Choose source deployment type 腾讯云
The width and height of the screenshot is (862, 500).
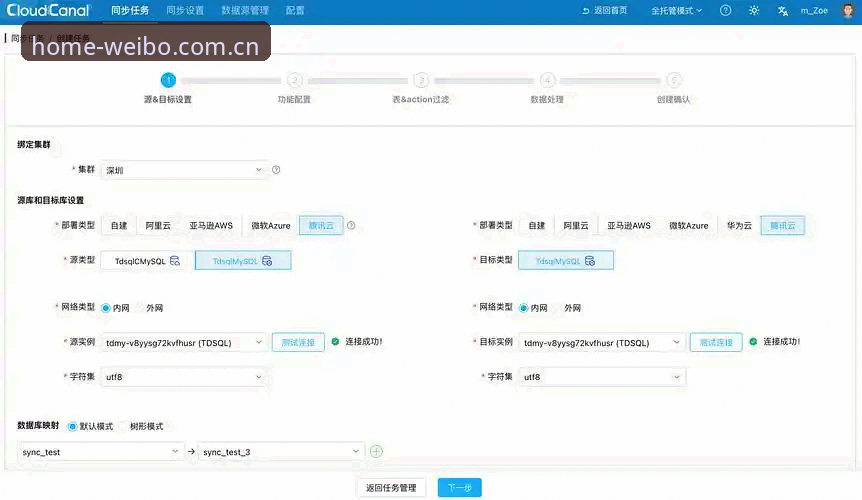tap(321, 225)
